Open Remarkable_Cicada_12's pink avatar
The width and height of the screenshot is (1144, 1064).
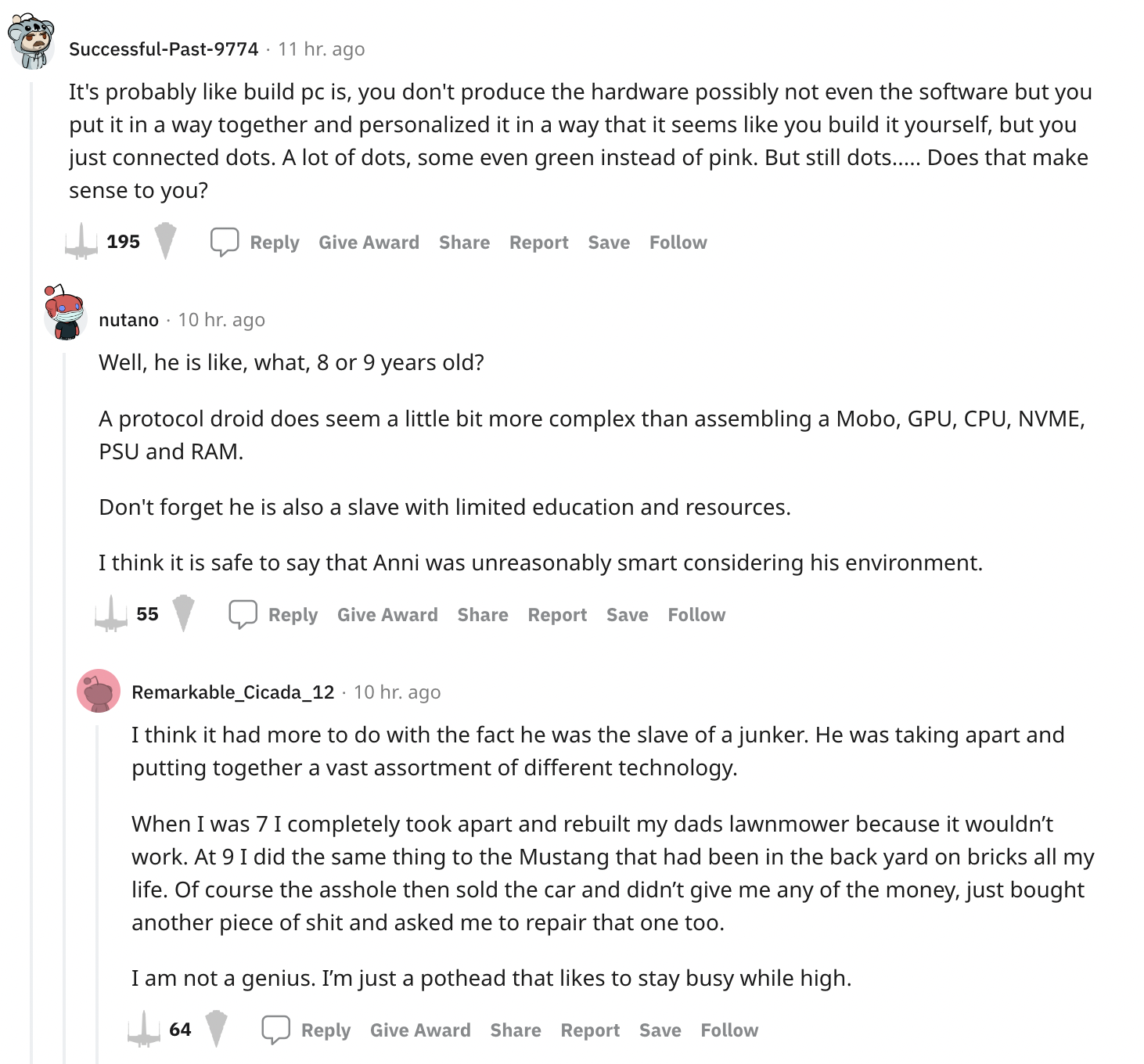(x=99, y=691)
